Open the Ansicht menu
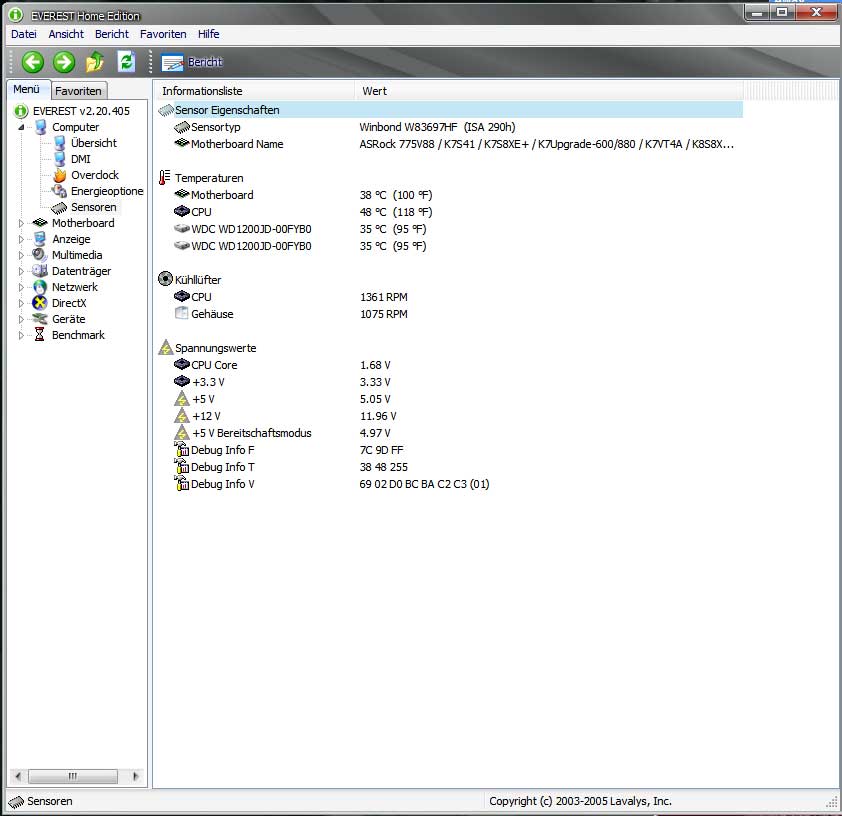Image resolution: width=842 pixels, height=816 pixels. tap(66, 34)
